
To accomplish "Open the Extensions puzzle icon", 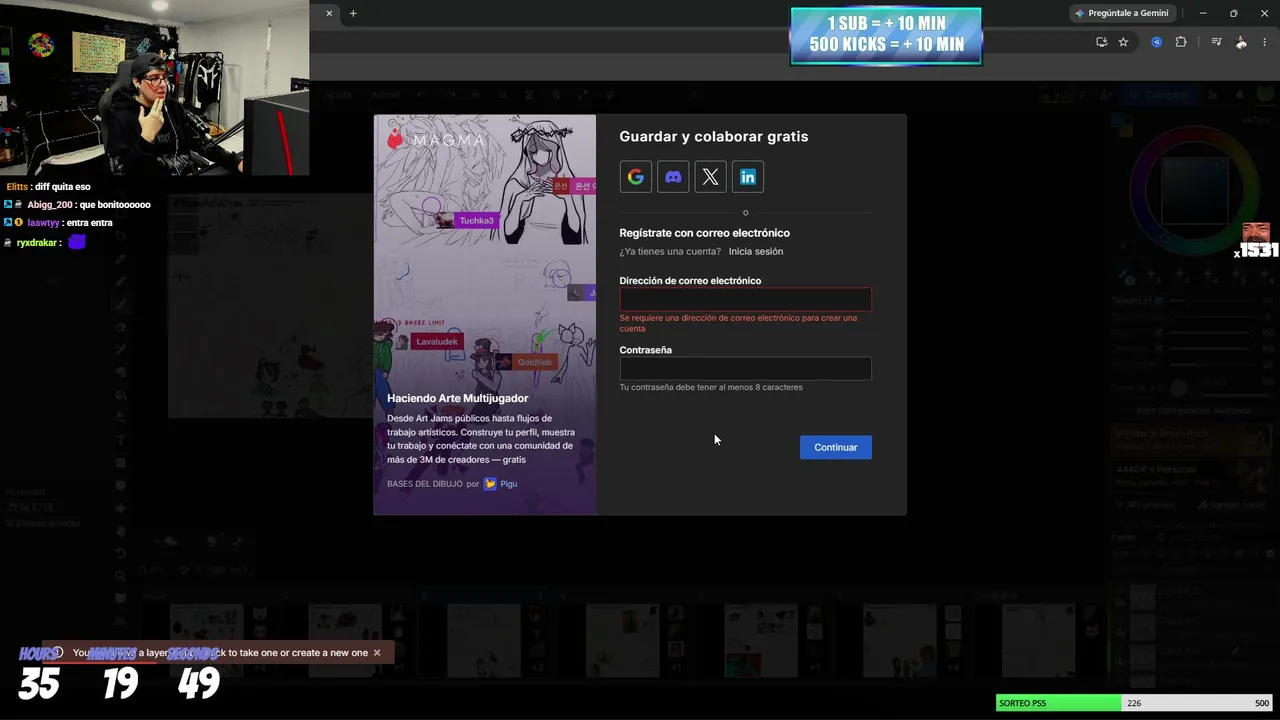I will pyautogui.click(x=1181, y=42).
